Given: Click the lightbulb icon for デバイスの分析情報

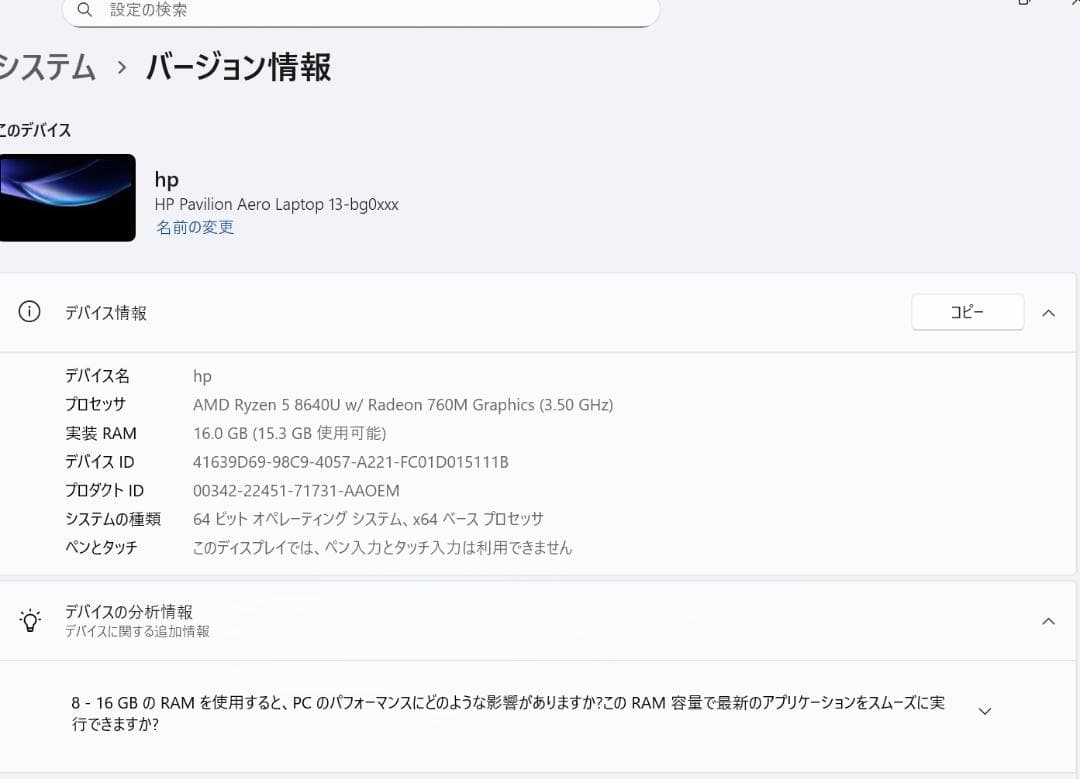Looking at the screenshot, I should tap(30, 620).
